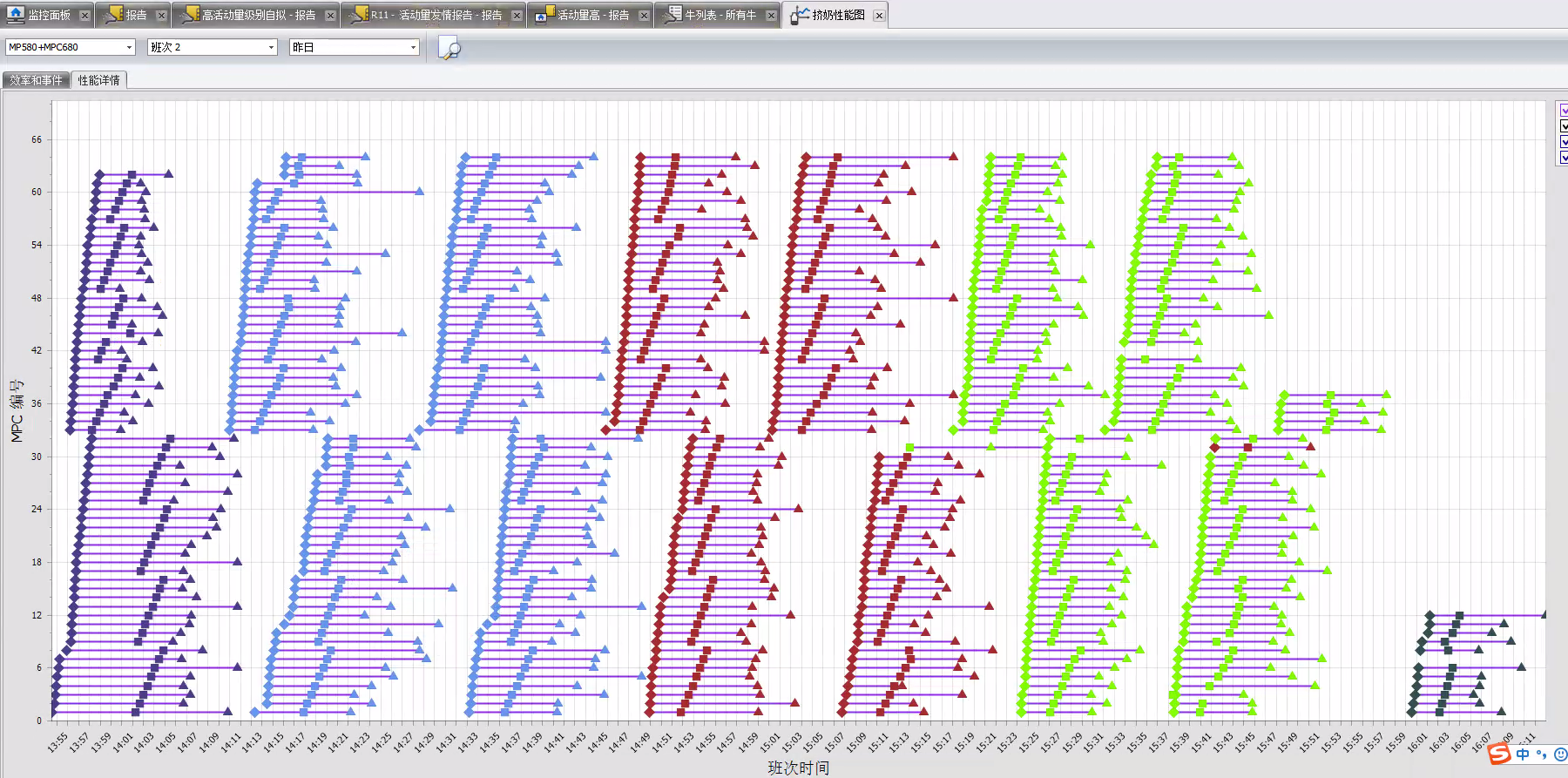Viewport: 1568px width, 778px height.
Task: Click the y-axis label 60
Action: tap(37, 192)
